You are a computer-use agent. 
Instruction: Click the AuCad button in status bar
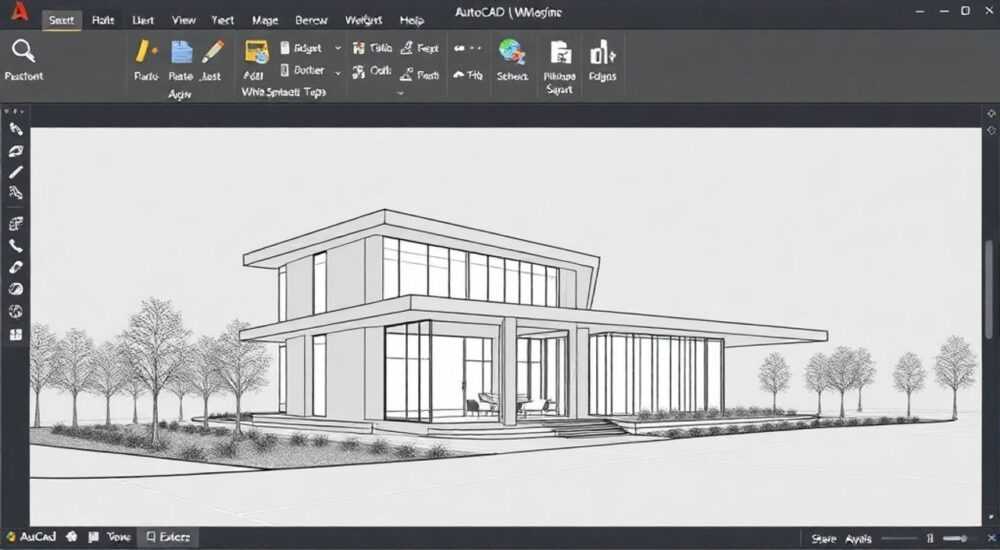tap(31, 537)
